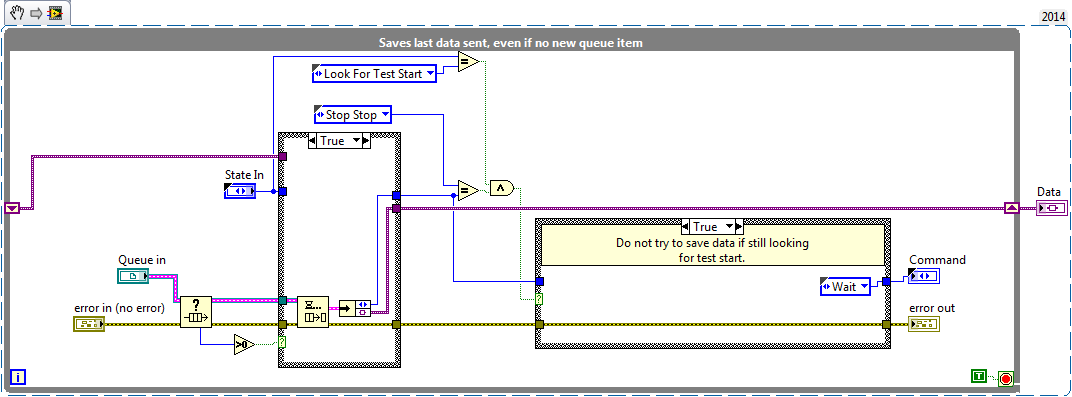1072x397 pixels.
Task: Select the hand scroll tool icon
Action: coord(18,13)
